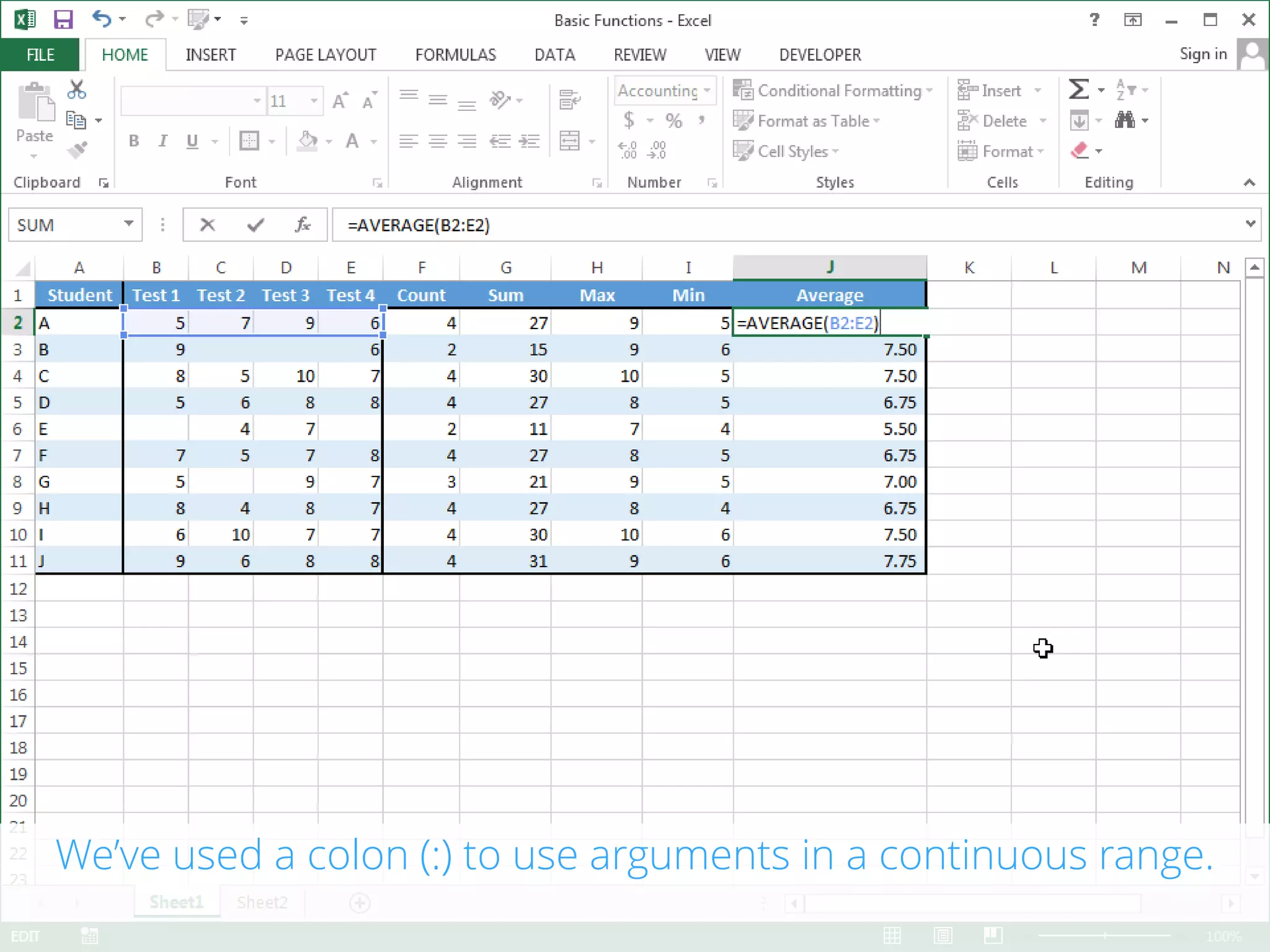The width and height of the screenshot is (1270, 952).
Task: Toggle Bottom Align vertical alignment
Action: click(x=467, y=104)
